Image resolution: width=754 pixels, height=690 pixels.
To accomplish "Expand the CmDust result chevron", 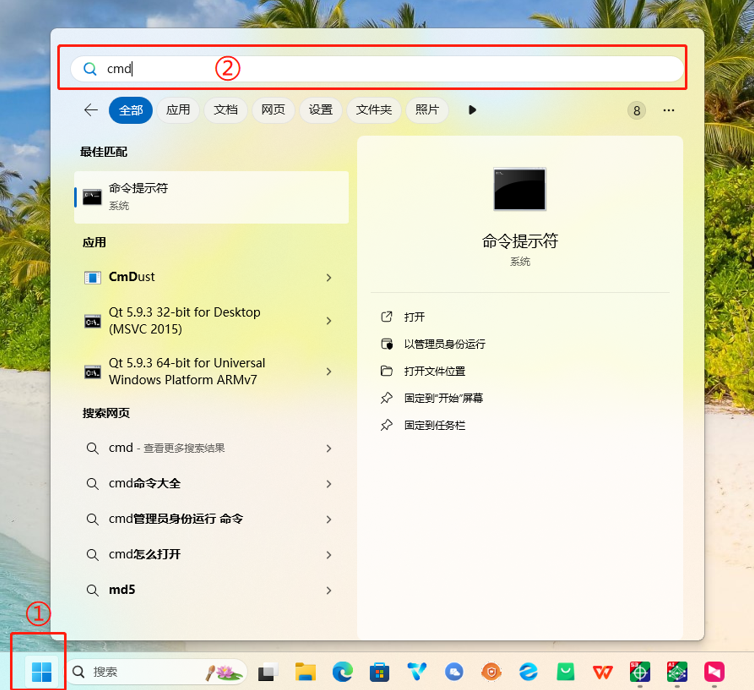I will tap(329, 277).
